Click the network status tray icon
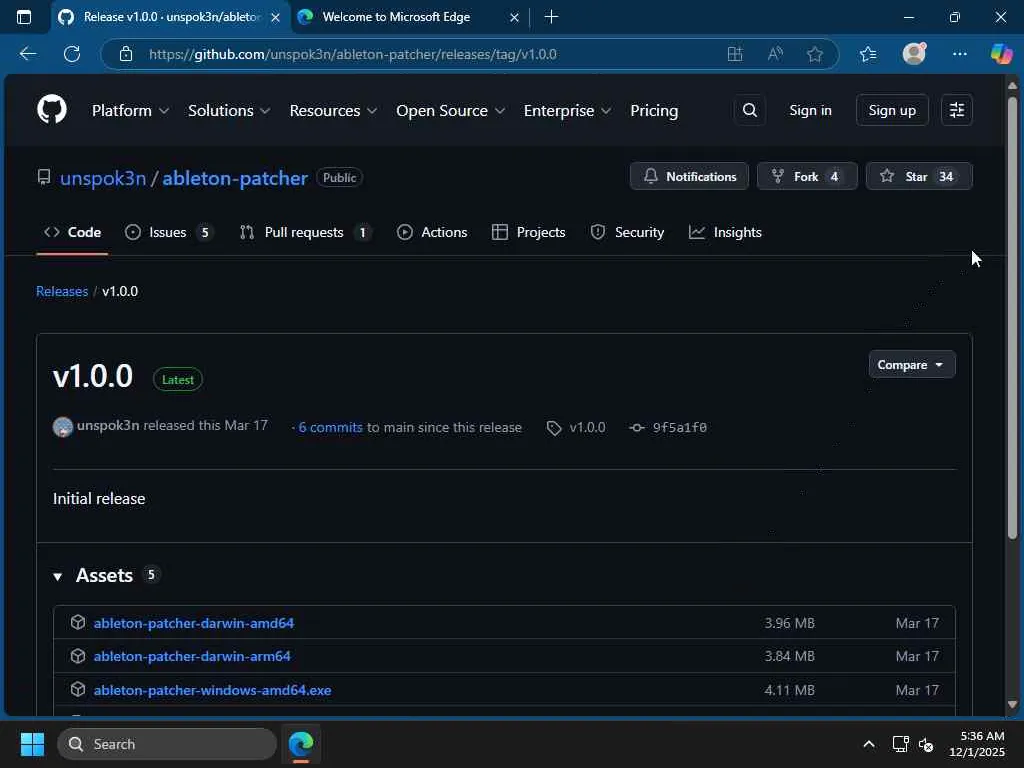 (901, 744)
